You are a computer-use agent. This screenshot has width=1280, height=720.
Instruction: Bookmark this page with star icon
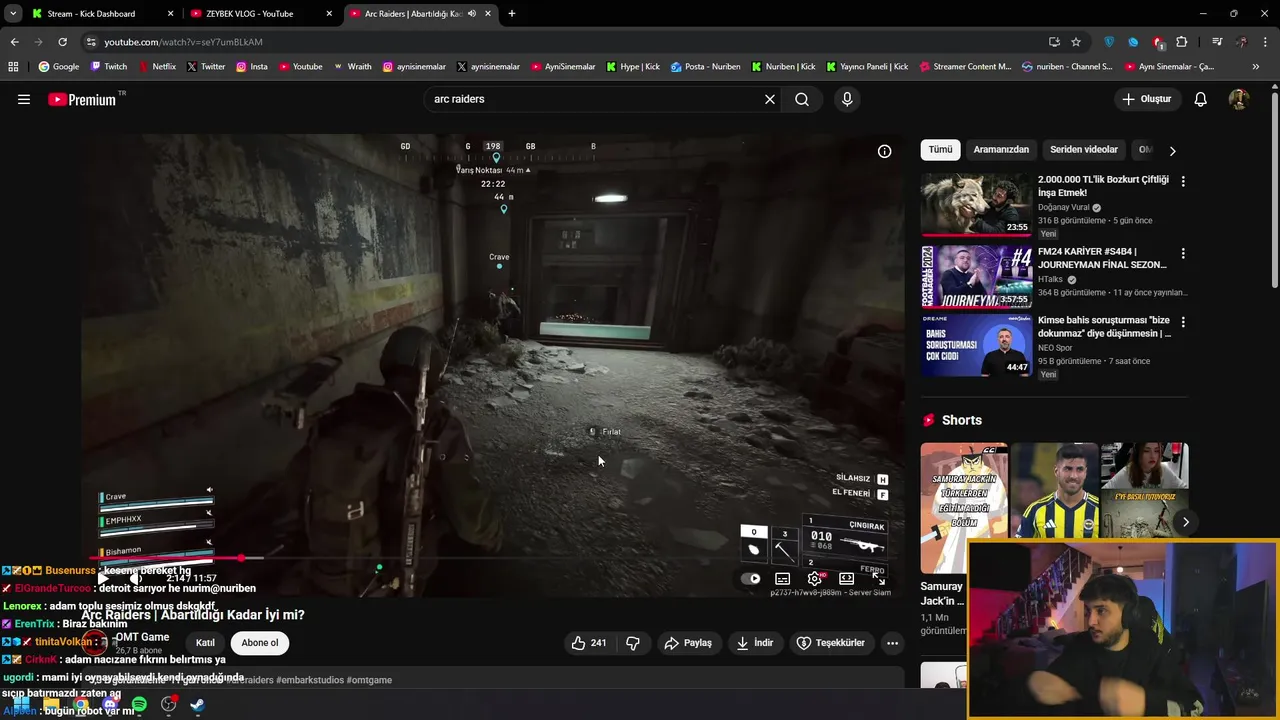pos(1076,42)
